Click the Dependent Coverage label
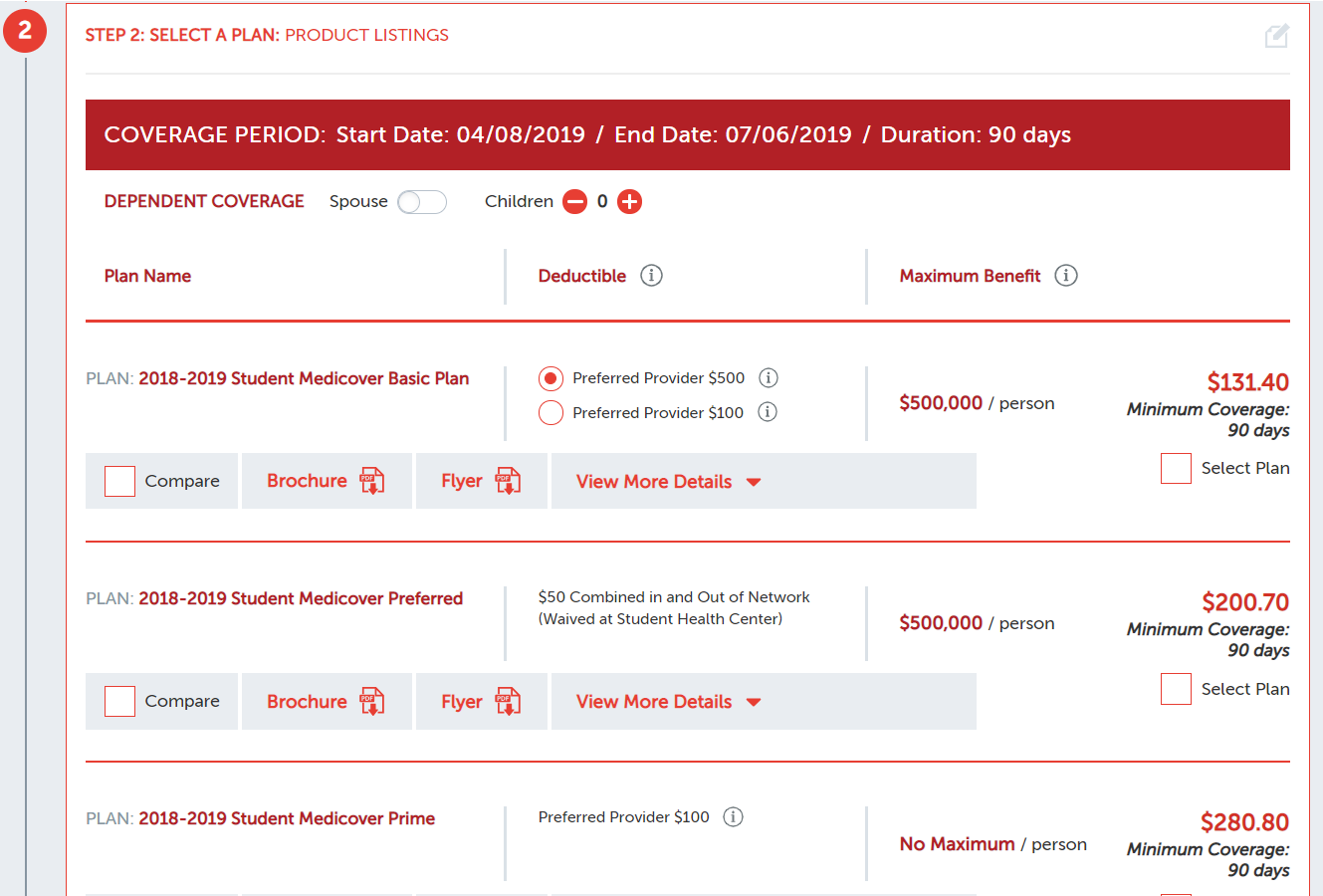This screenshot has height=896, width=1323. [x=204, y=201]
